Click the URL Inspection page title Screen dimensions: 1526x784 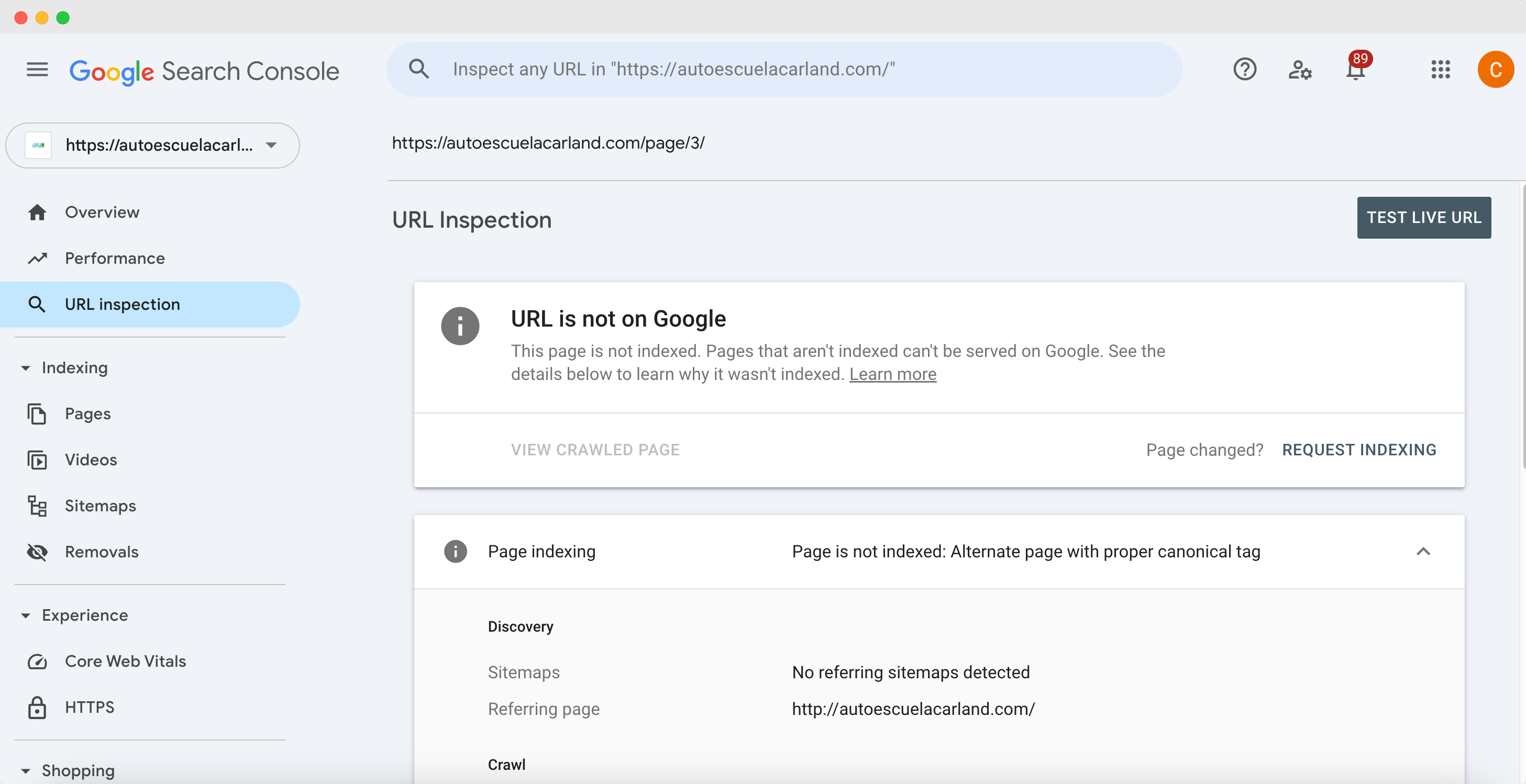pyautogui.click(x=471, y=220)
